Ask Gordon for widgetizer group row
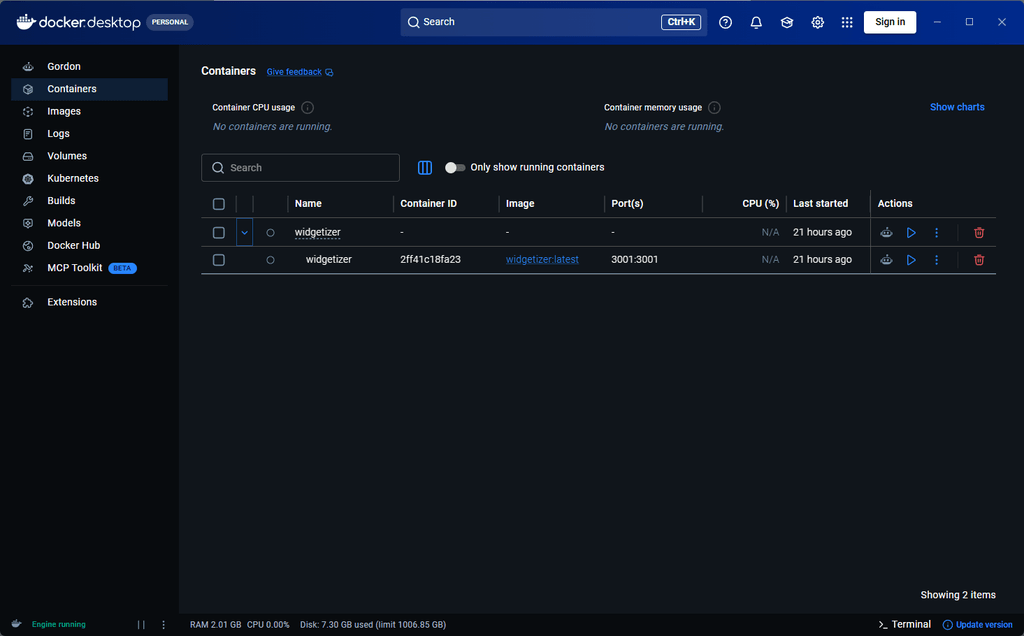 click(886, 232)
